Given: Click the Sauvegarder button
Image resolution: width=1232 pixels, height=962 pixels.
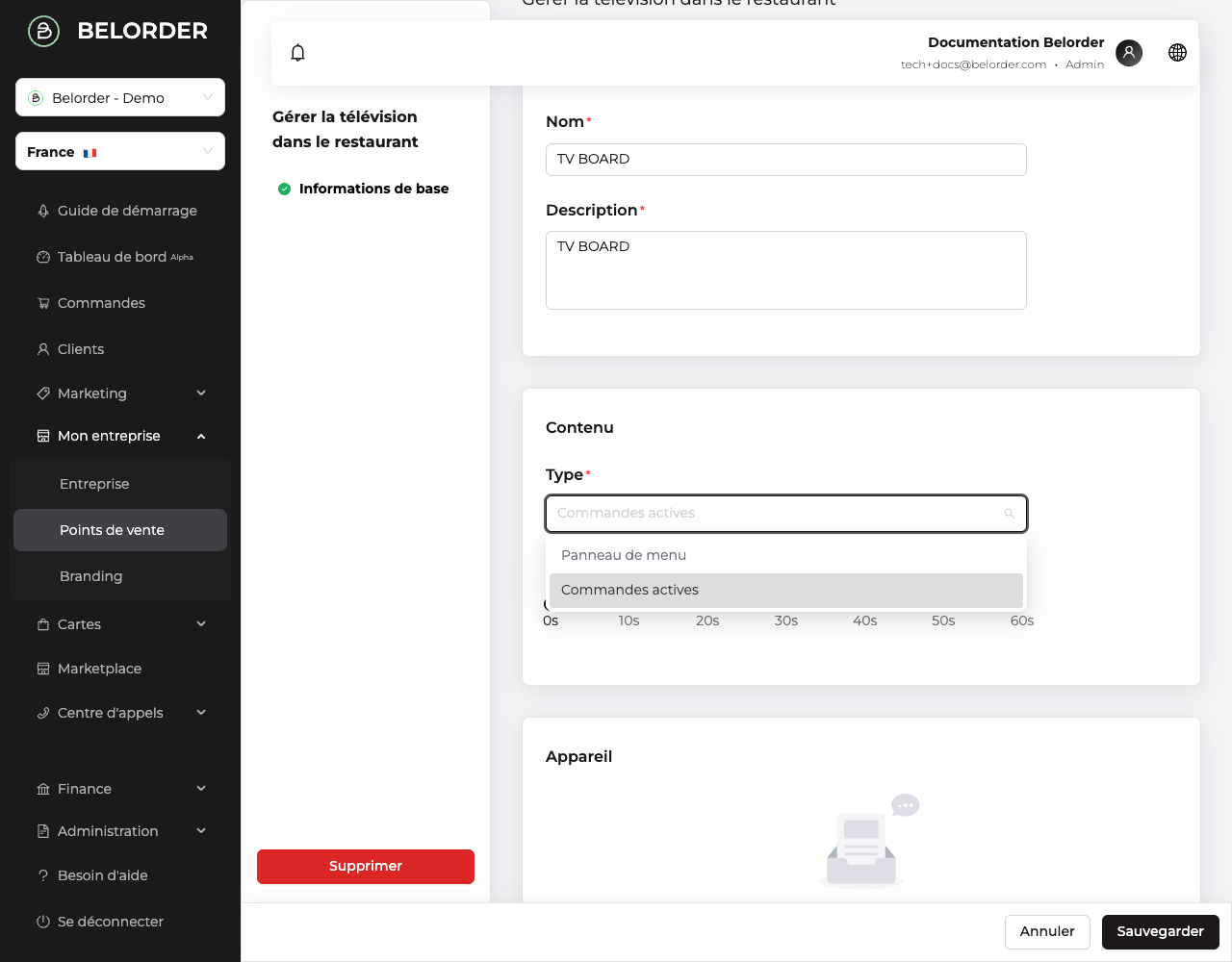Looking at the screenshot, I should click(1160, 932).
